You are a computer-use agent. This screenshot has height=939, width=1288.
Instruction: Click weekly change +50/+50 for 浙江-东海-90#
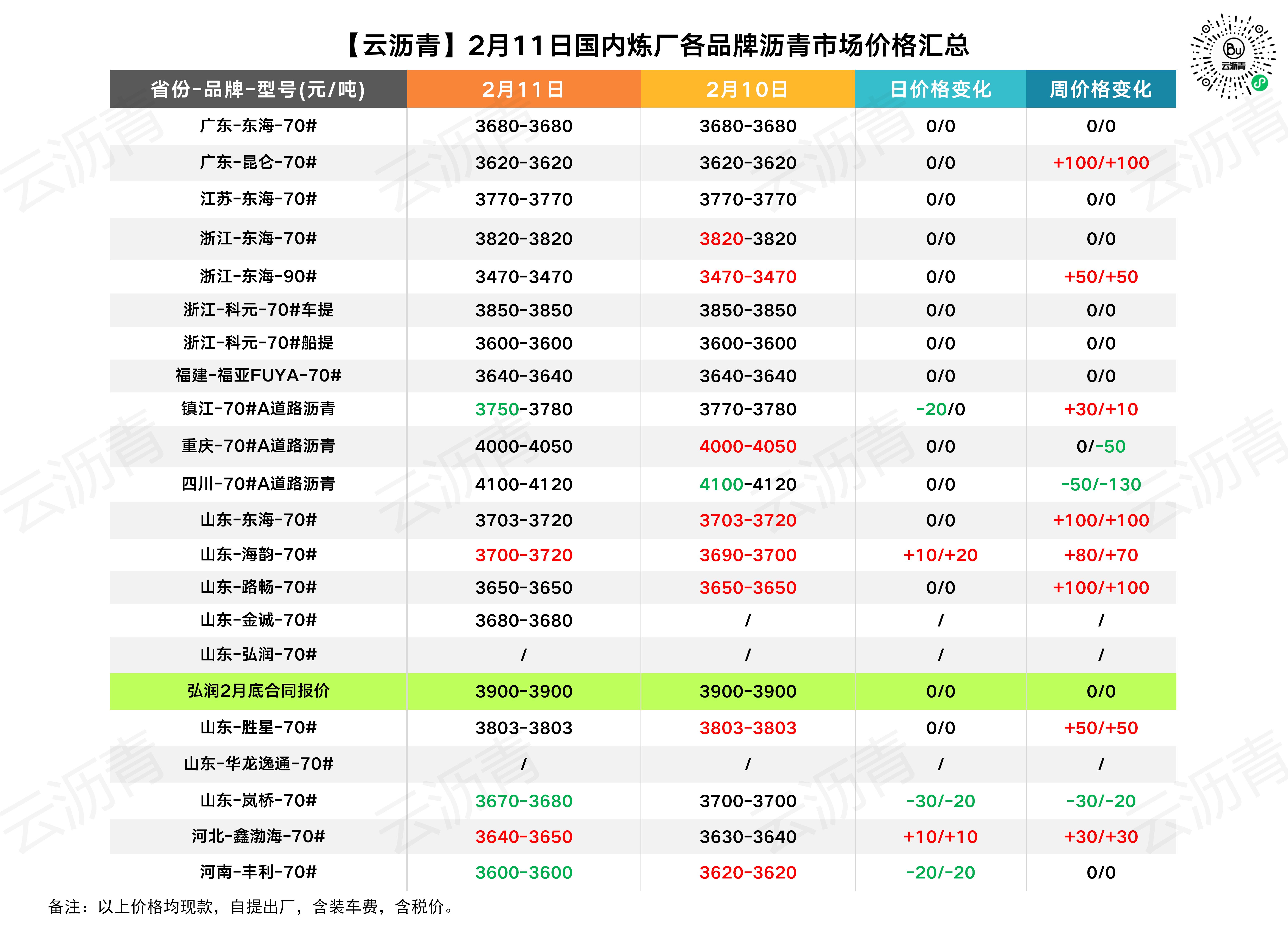coord(1101,277)
